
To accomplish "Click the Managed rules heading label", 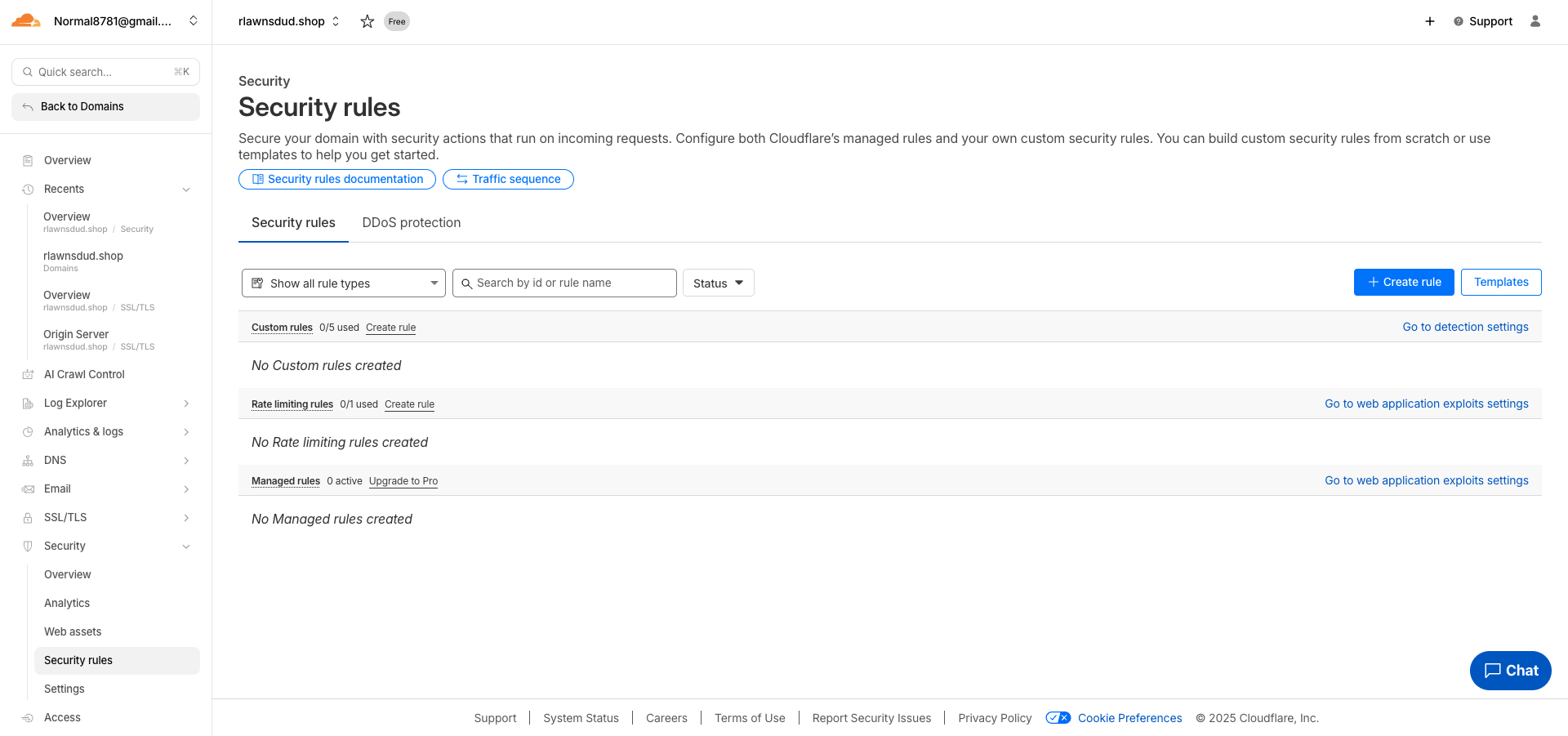I will [286, 481].
